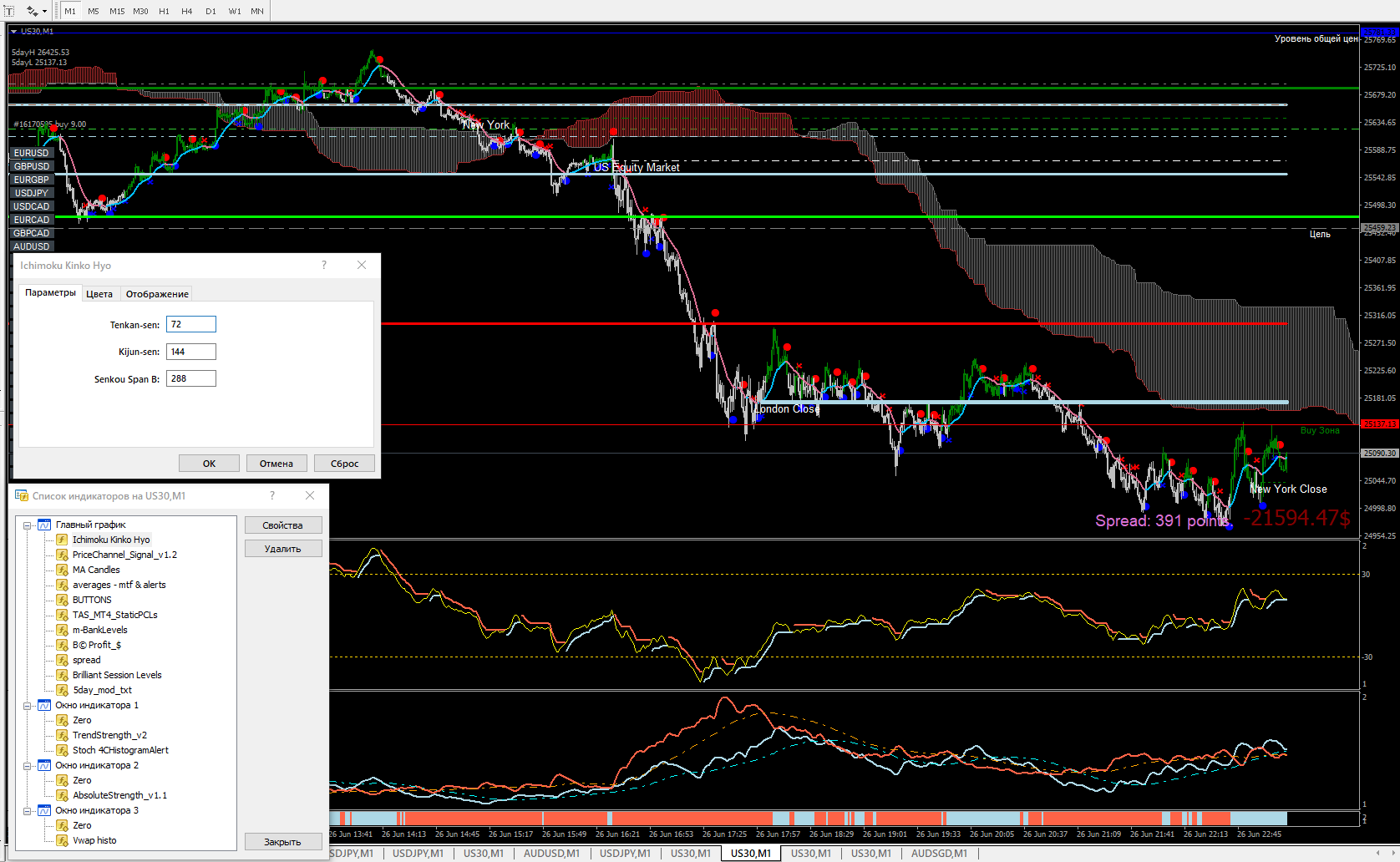Click the Свойства button
1400x862 pixels.
pyautogui.click(x=283, y=525)
